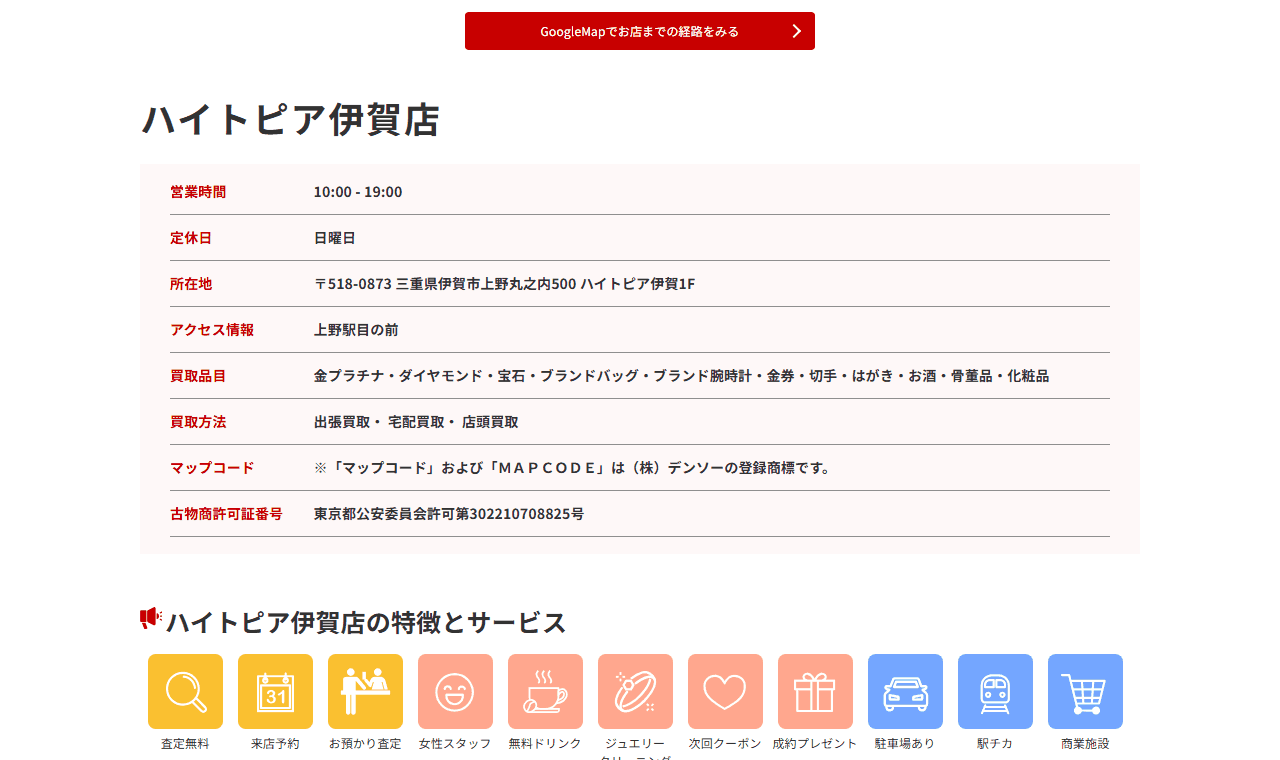Click the business hours value 10:00 - 19:00
This screenshot has width=1280, height=760.
coord(358,192)
